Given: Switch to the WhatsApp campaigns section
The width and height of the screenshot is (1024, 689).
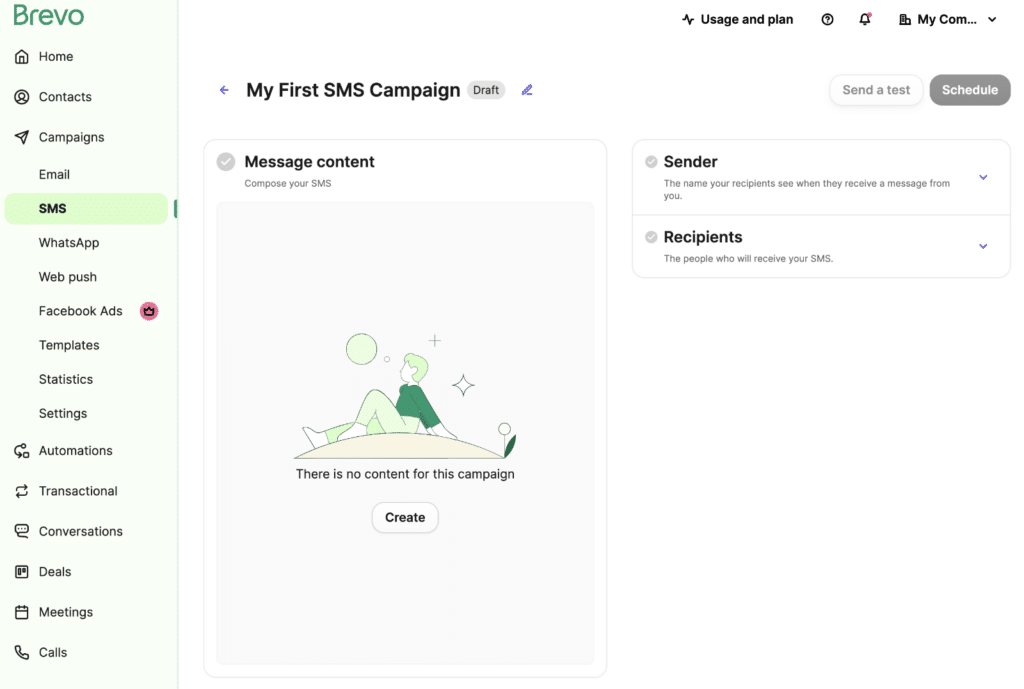Looking at the screenshot, I should click(69, 242).
